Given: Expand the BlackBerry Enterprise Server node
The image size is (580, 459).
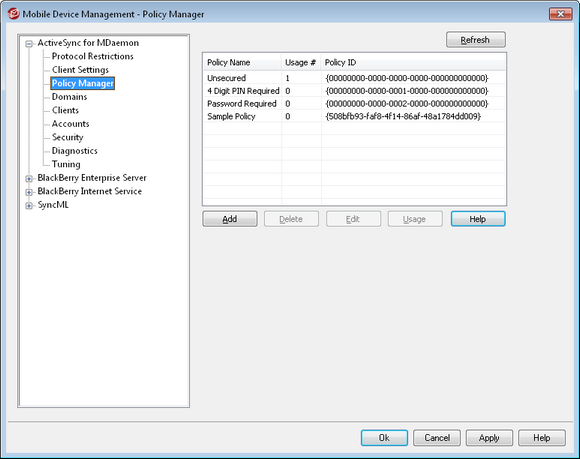Looking at the screenshot, I should (29, 179).
